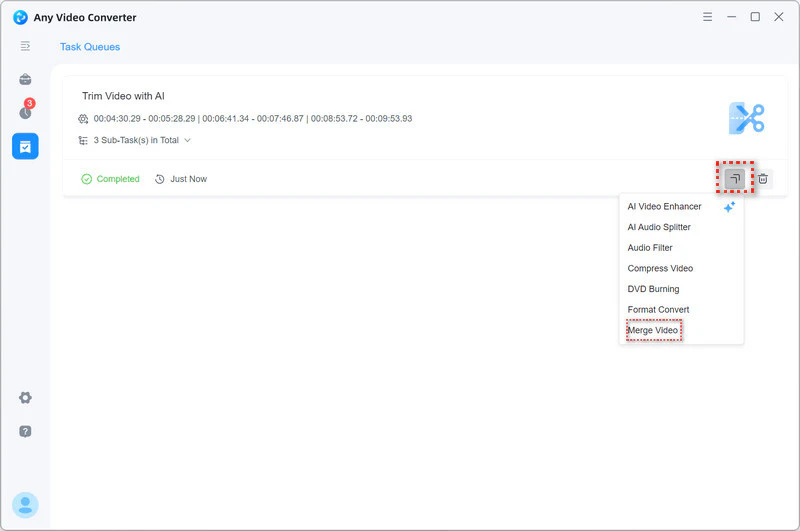Open the toolbox icon in the sidebar

click(x=25, y=80)
